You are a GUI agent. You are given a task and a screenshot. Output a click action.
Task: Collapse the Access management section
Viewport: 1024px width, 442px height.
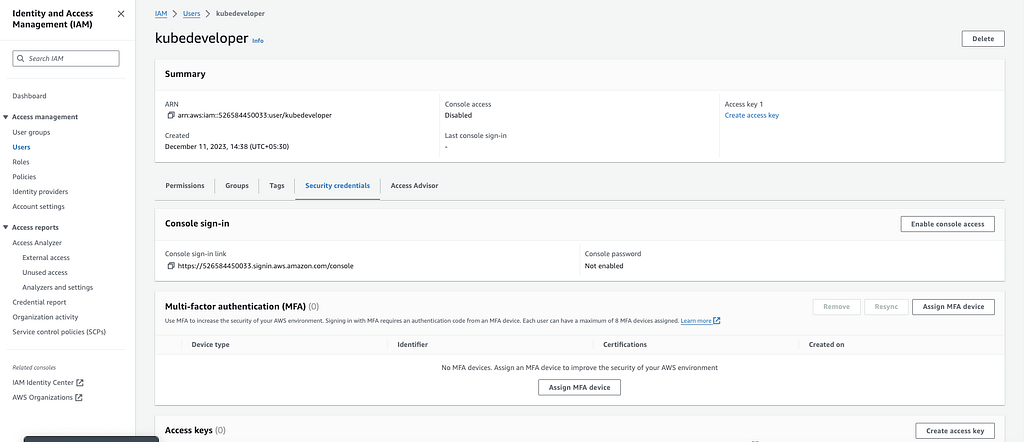6,118
